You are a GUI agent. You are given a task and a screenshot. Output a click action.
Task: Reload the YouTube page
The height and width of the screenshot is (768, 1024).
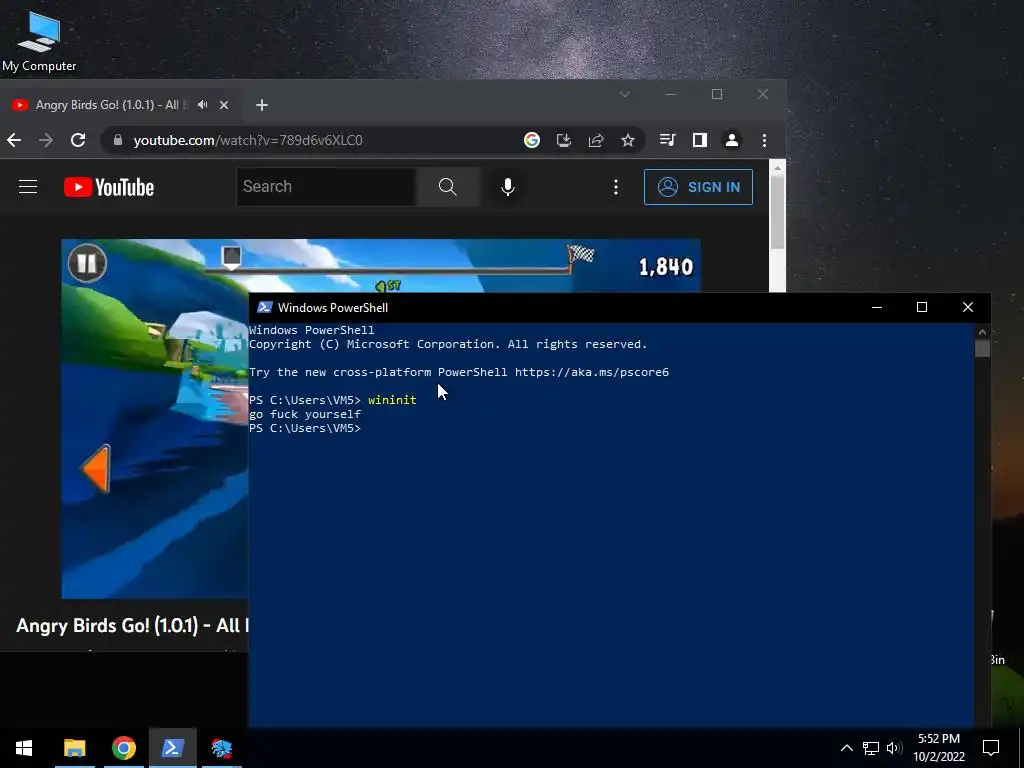pyautogui.click(x=78, y=140)
